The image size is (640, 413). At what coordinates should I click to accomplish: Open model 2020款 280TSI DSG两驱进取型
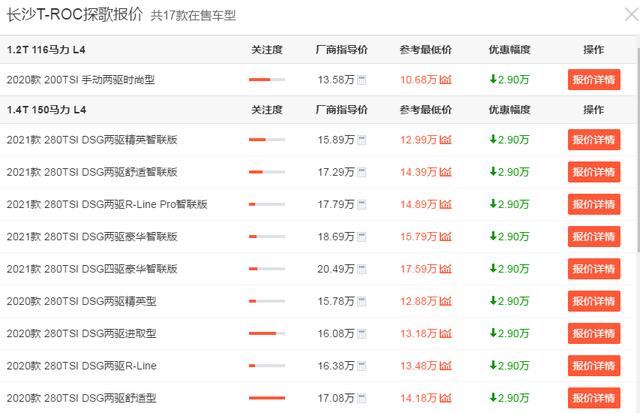click(x=82, y=334)
